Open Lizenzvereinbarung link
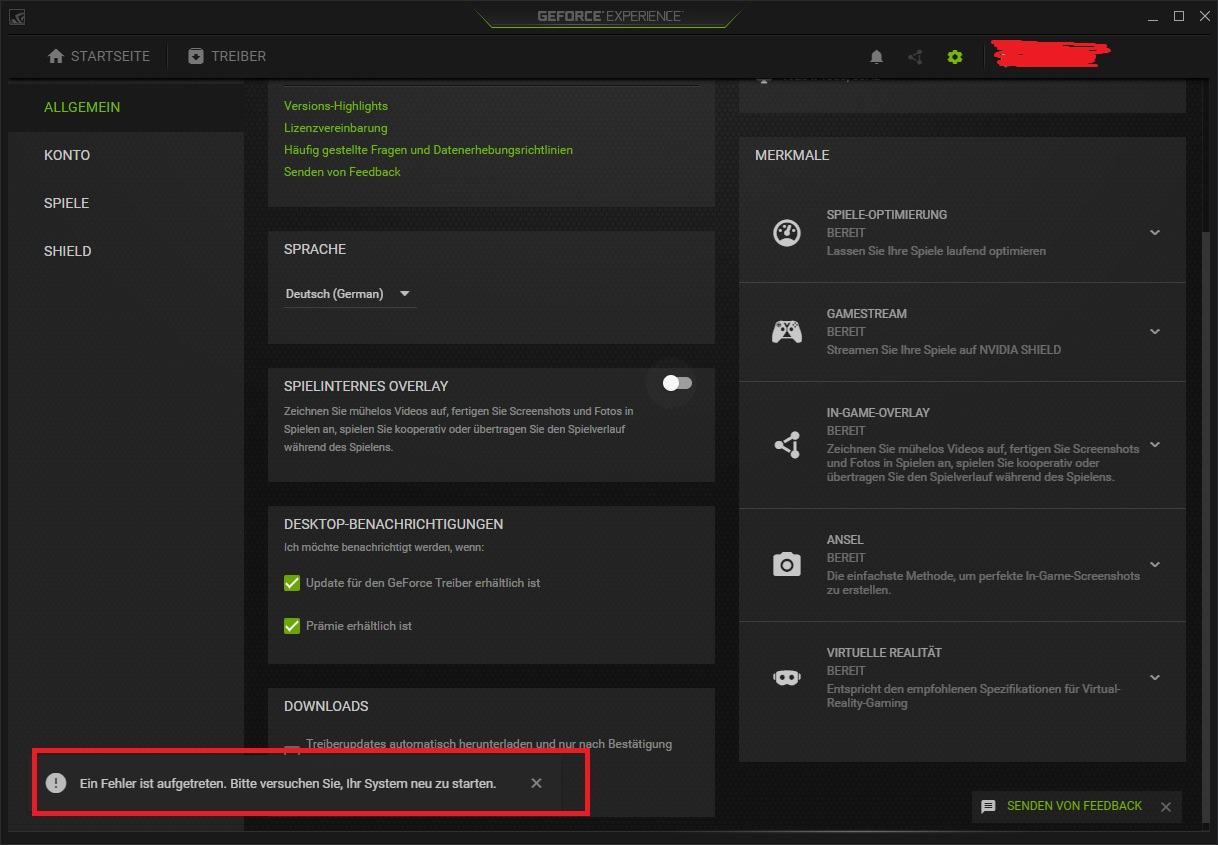 click(x=336, y=128)
